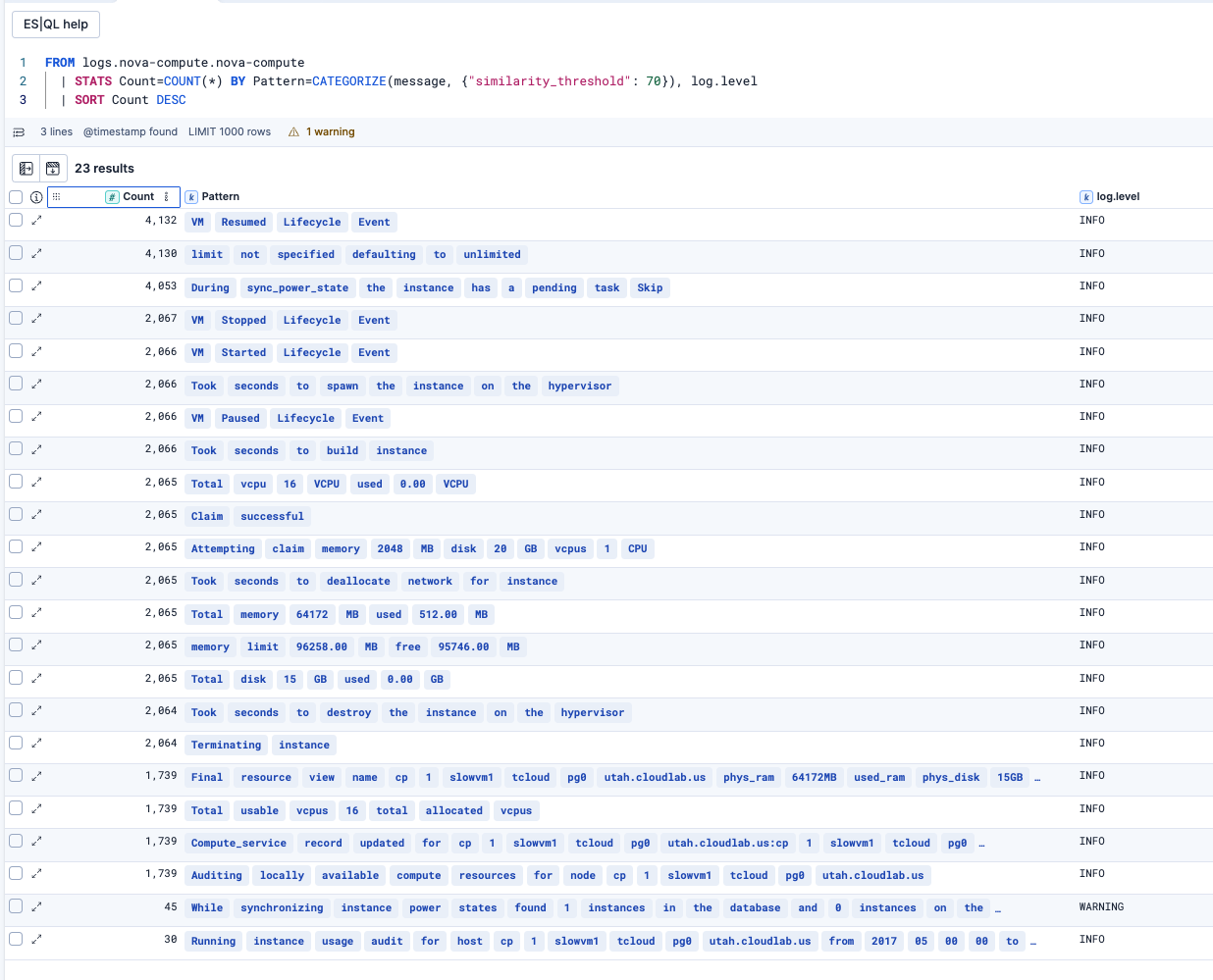1213x980 pixels.
Task: Expand the Total memory 64172 MB row
Action: (x=36, y=612)
